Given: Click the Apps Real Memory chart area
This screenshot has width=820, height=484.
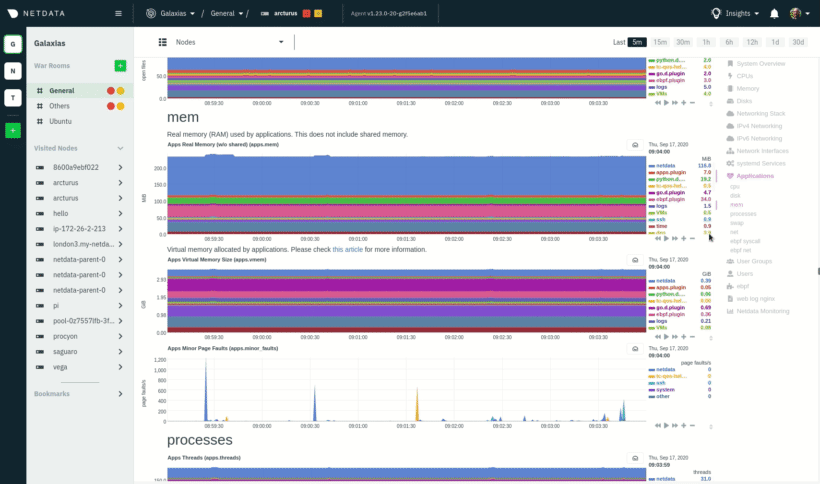Looking at the screenshot, I should (x=406, y=194).
